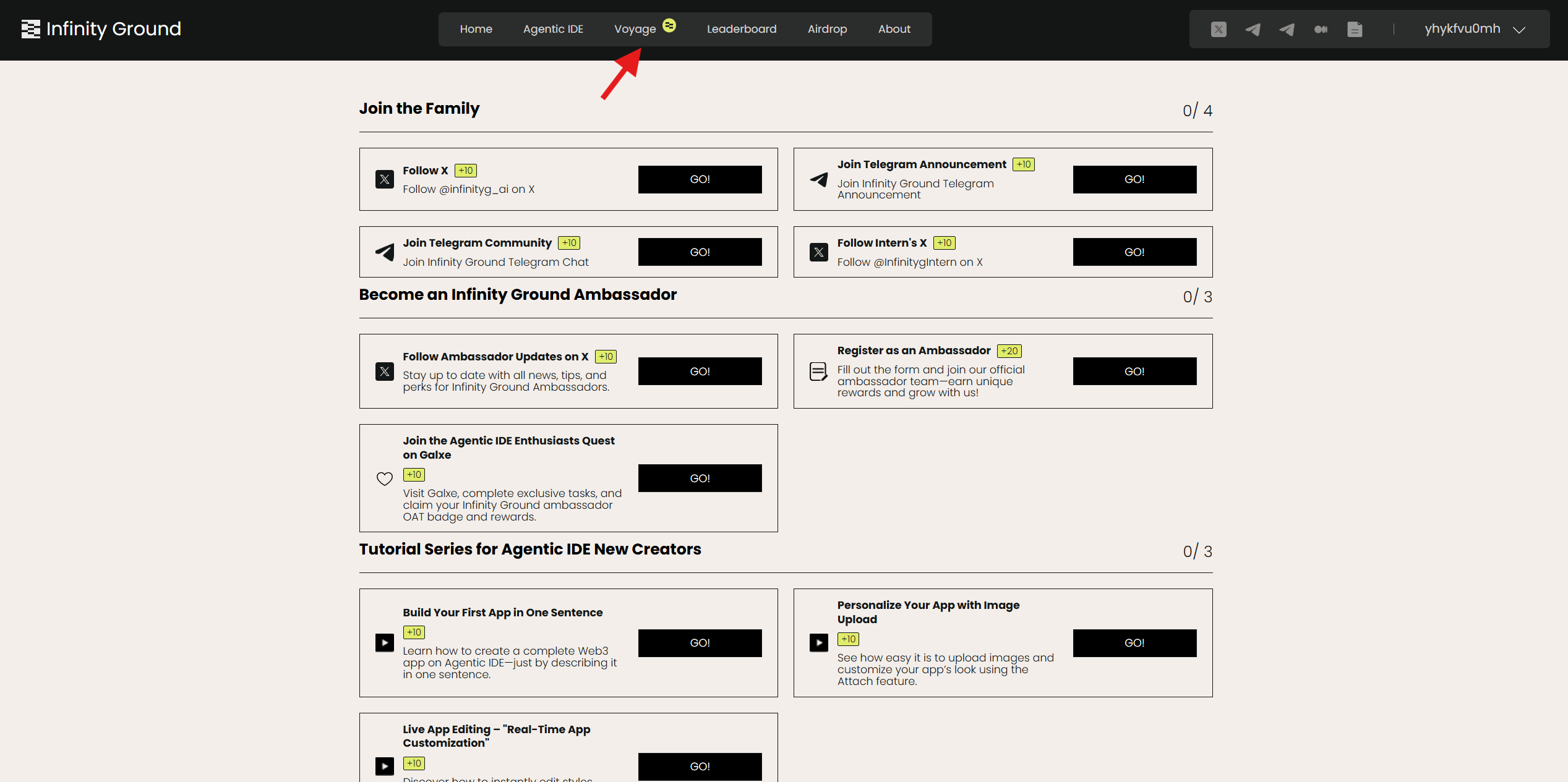Click 'Follow Ambassador Updates on X' title

coord(495,357)
